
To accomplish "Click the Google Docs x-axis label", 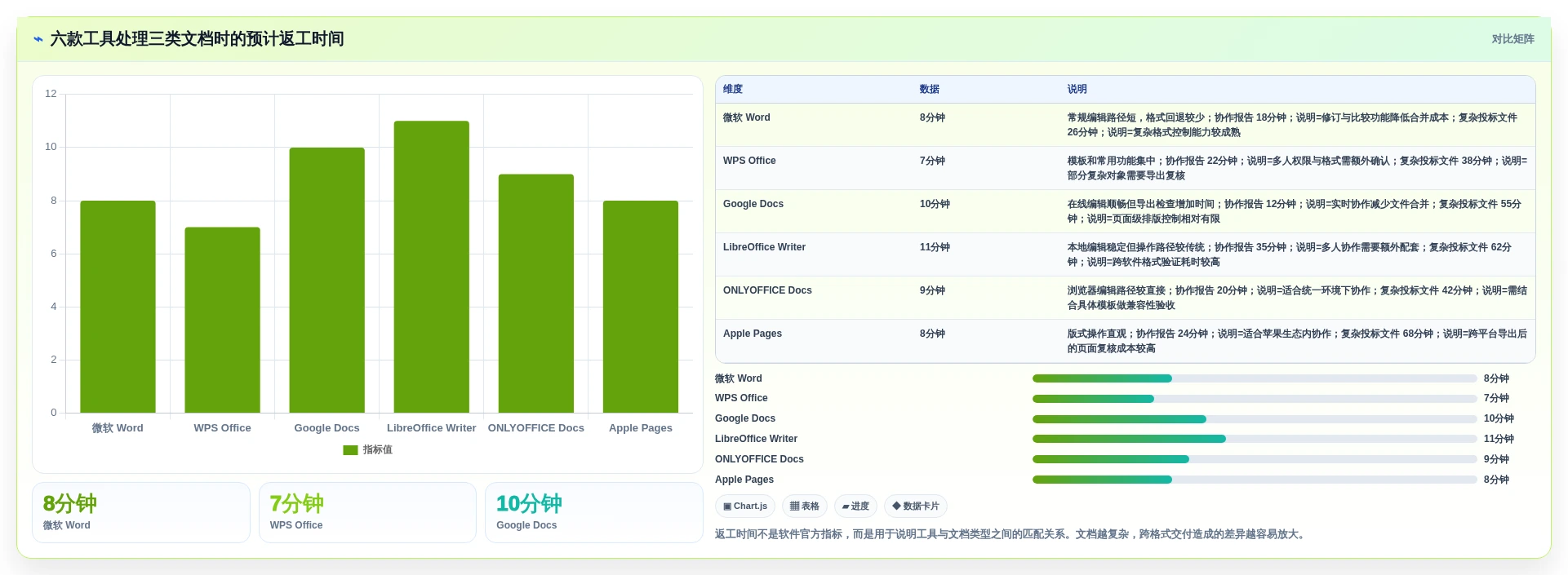I will pyautogui.click(x=326, y=428).
